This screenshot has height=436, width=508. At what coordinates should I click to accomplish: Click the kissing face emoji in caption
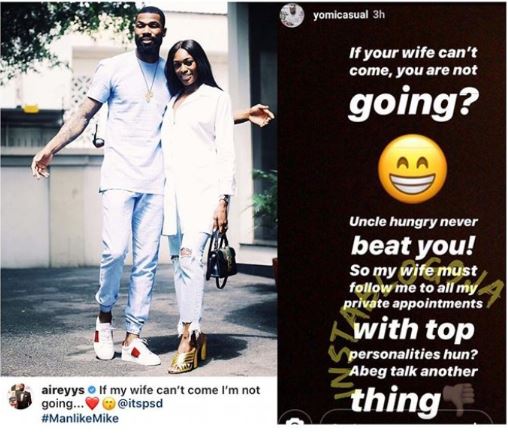pyautogui.click(x=107, y=404)
